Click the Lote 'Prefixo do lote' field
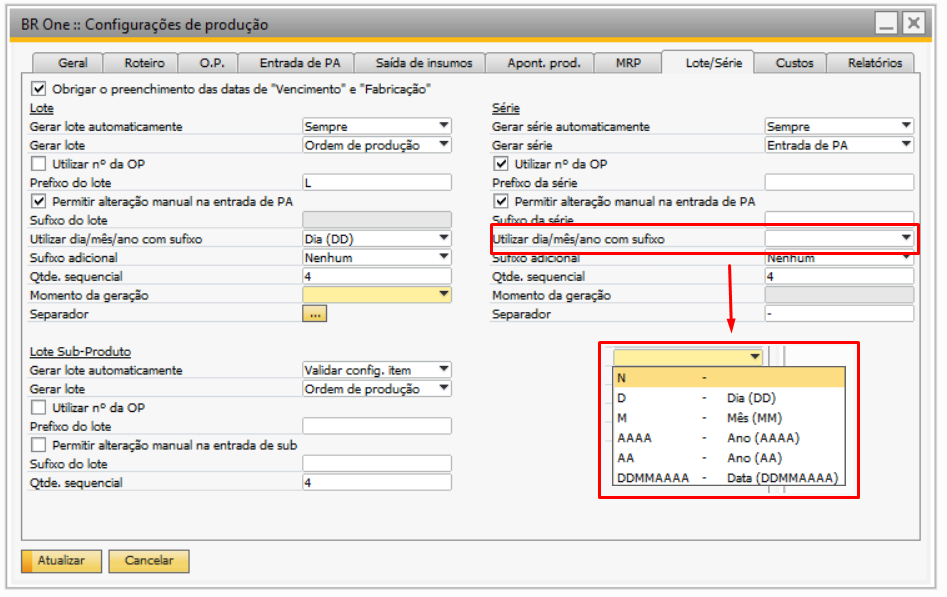Image resolution: width=947 pixels, height=597 pixels. (376, 183)
